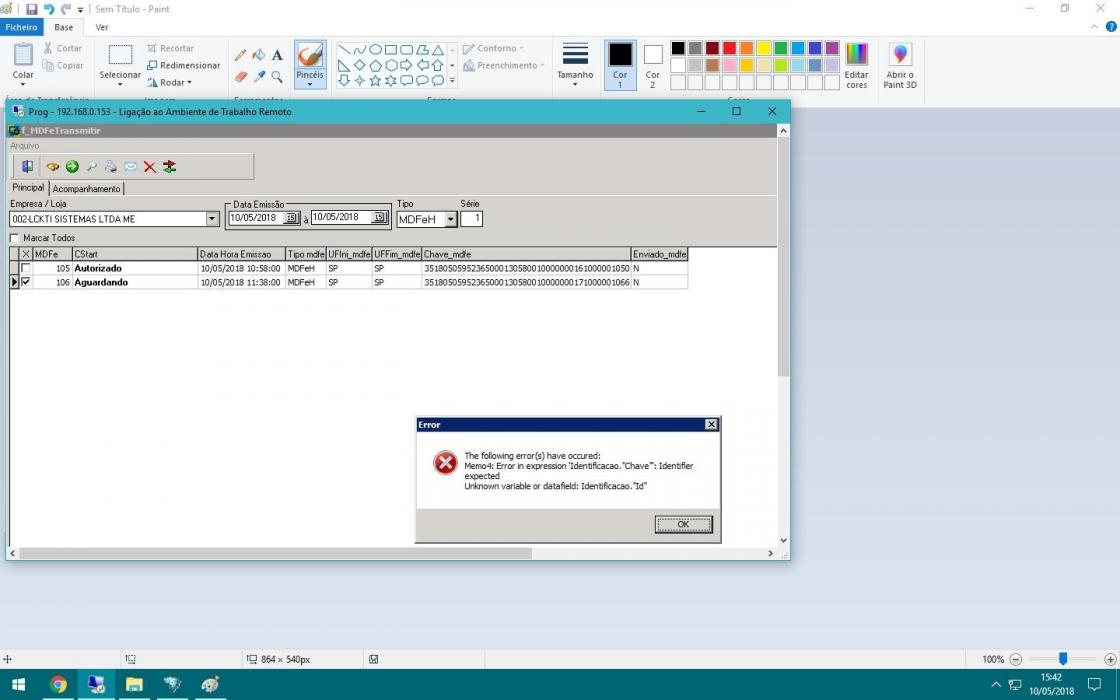The height and width of the screenshot is (700, 1120).
Task: Select the Eraser tool
Action: [x=240, y=76]
